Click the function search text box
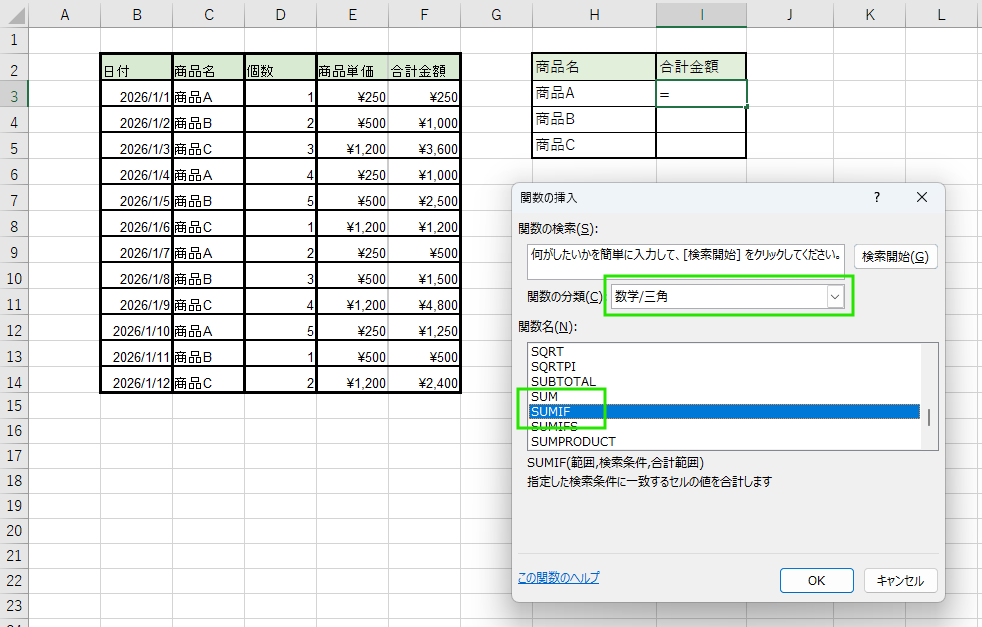Screen dimensions: 982x627 point(685,256)
